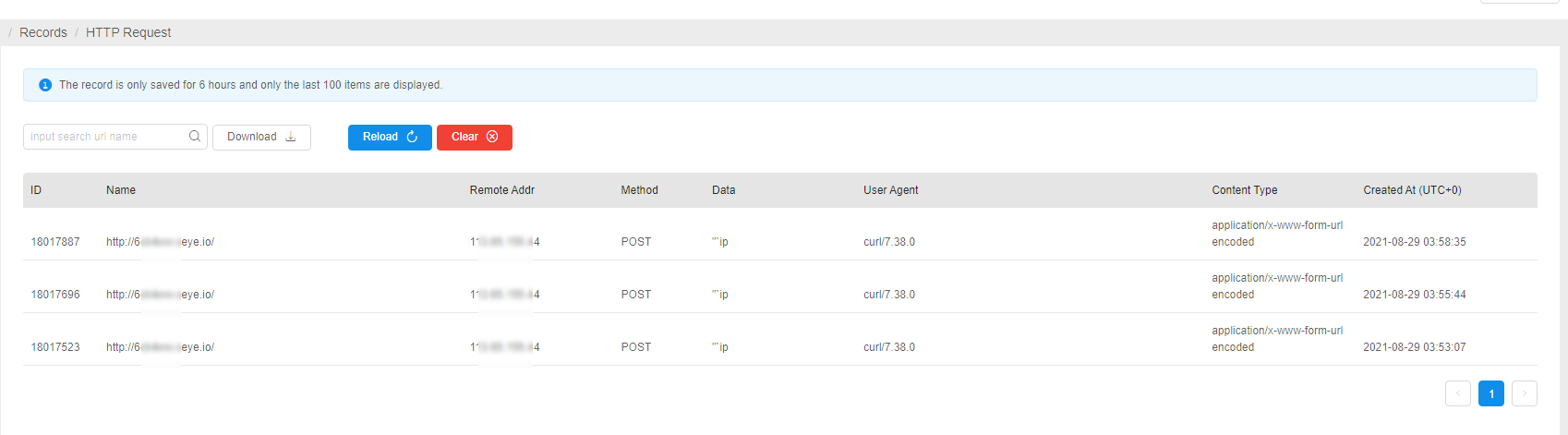
Task: Open the Records breadcrumb link
Action: [x=43, y=32]
